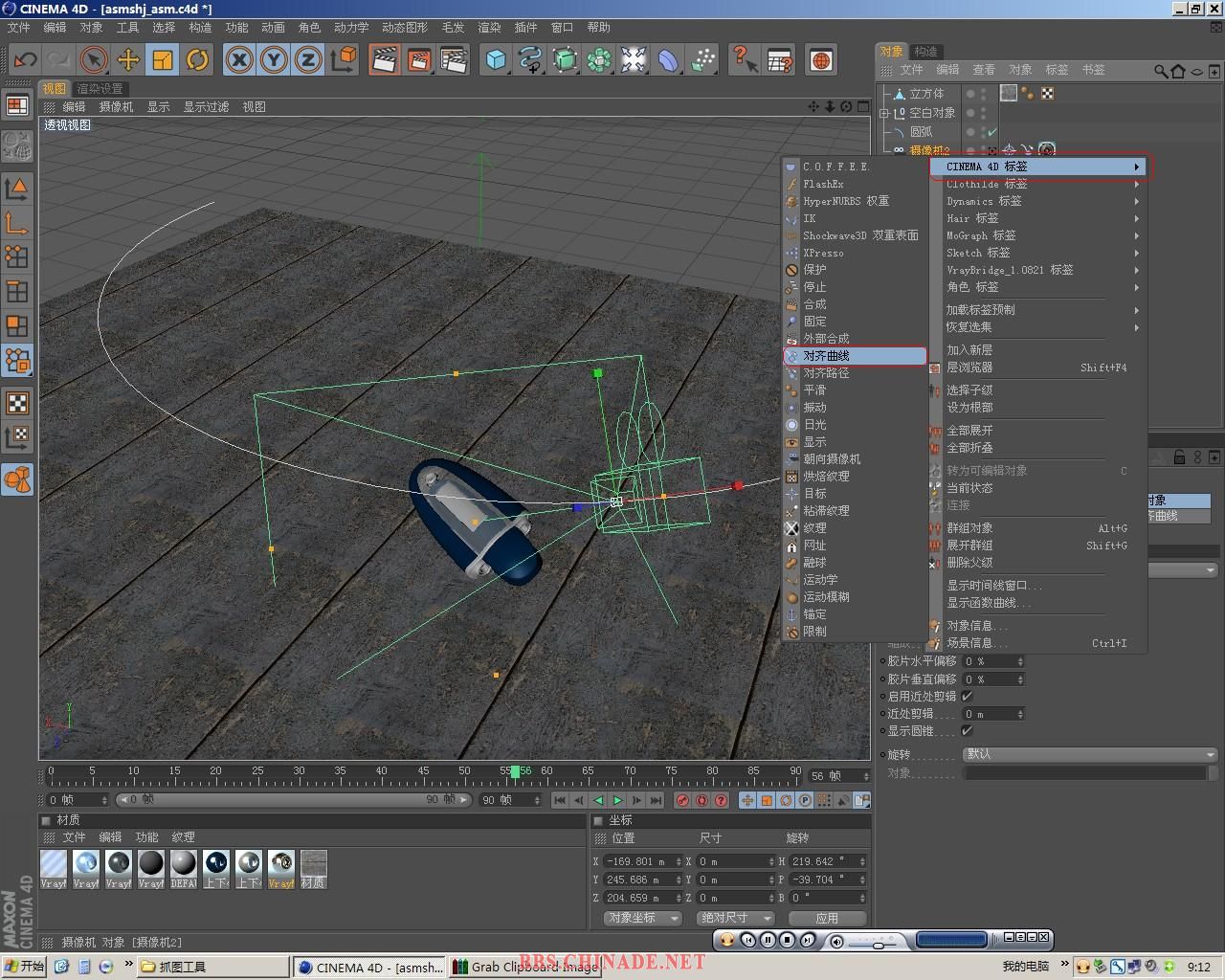Click the position X value field
The width and height of the screenshot is (1225, 980).
(643, 861)
